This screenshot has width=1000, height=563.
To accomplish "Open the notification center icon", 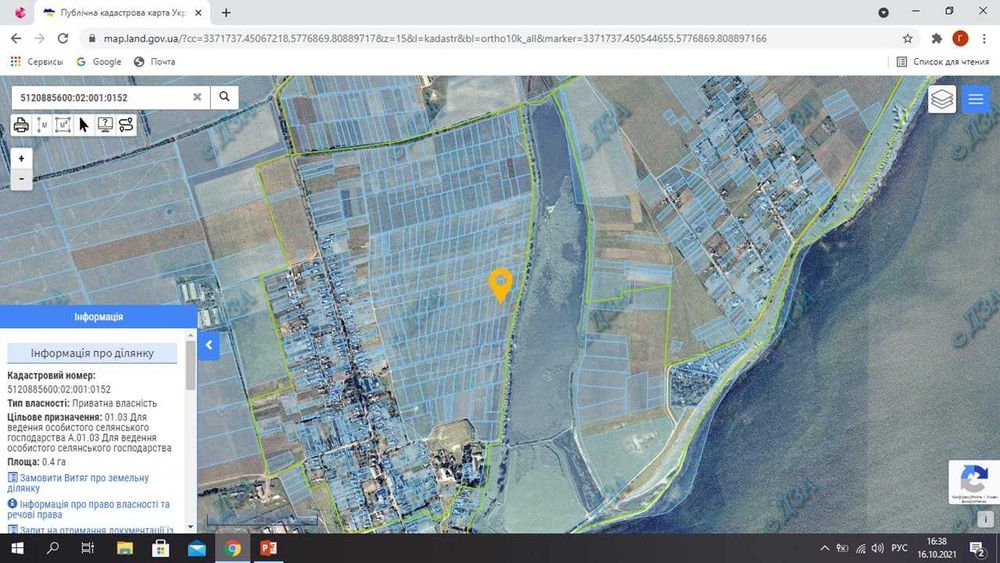I will tap(976, 548).
